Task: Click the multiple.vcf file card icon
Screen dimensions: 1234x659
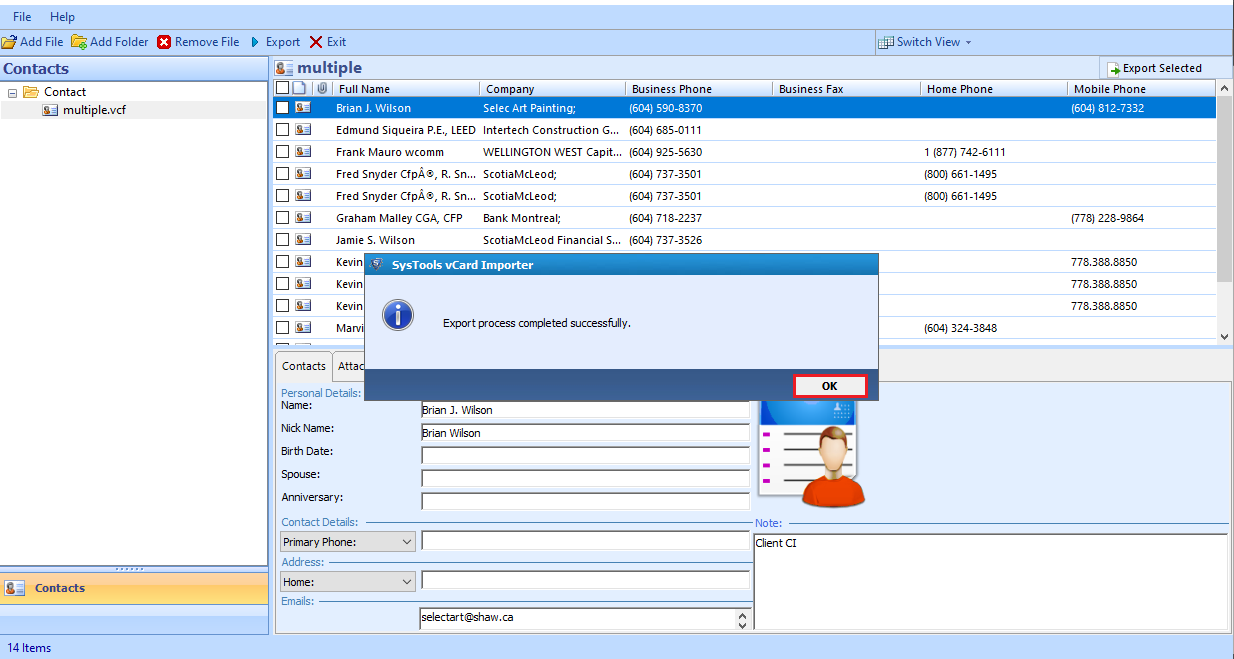Action: pyautogui.click(x=50, y=110)
